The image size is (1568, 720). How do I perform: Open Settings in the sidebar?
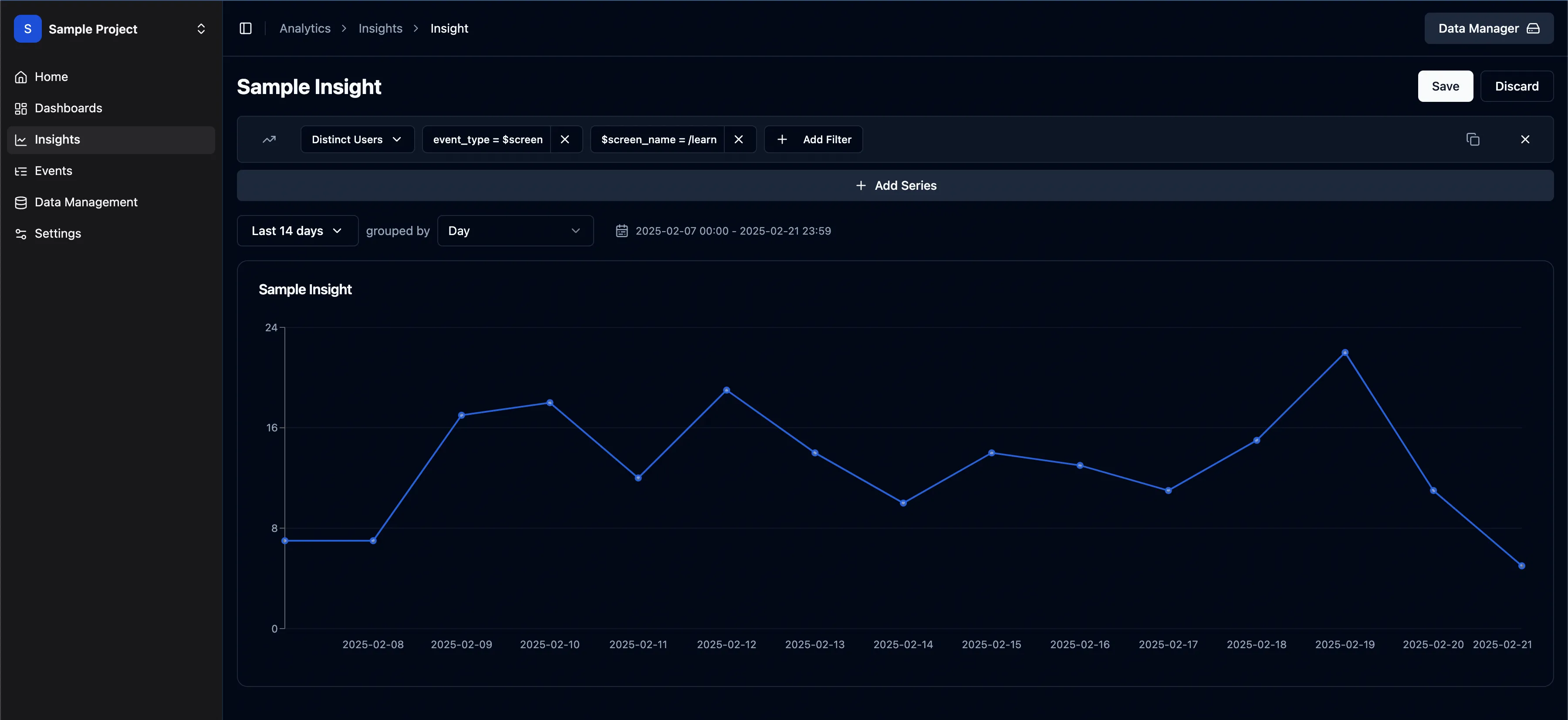click(x=111, y=233)
